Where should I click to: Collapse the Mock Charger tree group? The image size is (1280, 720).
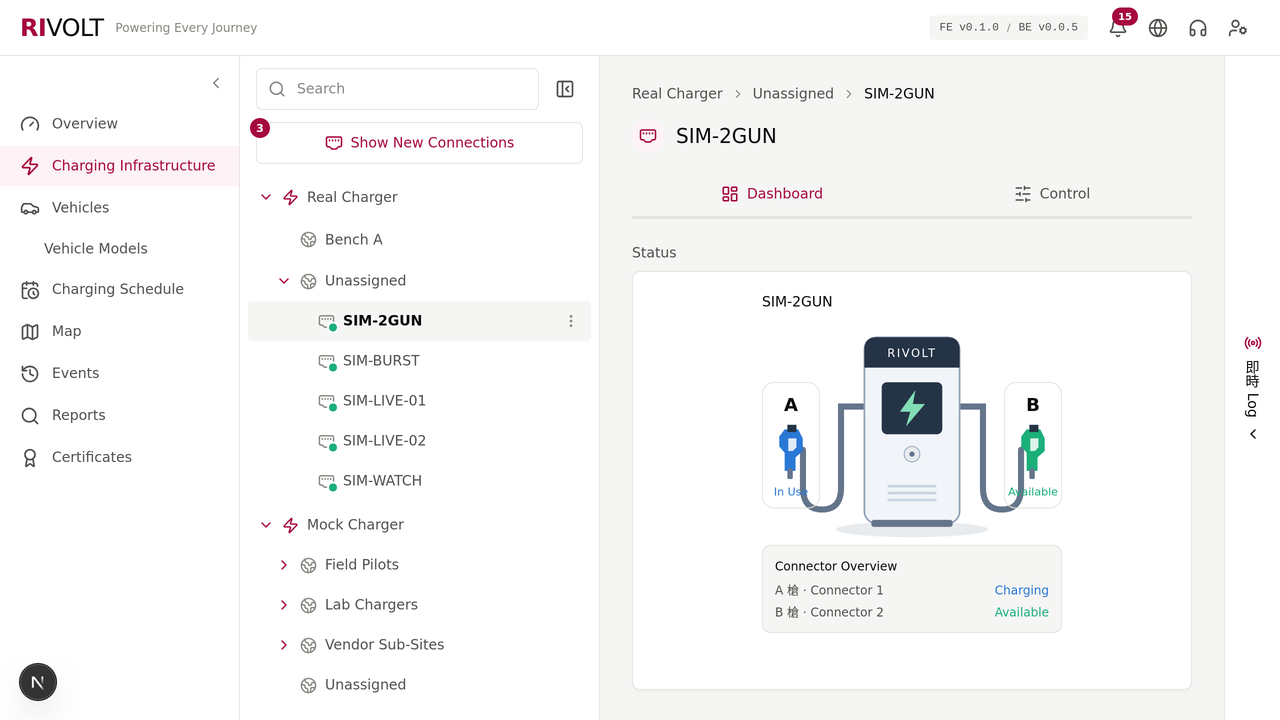[x=266, y=525]
